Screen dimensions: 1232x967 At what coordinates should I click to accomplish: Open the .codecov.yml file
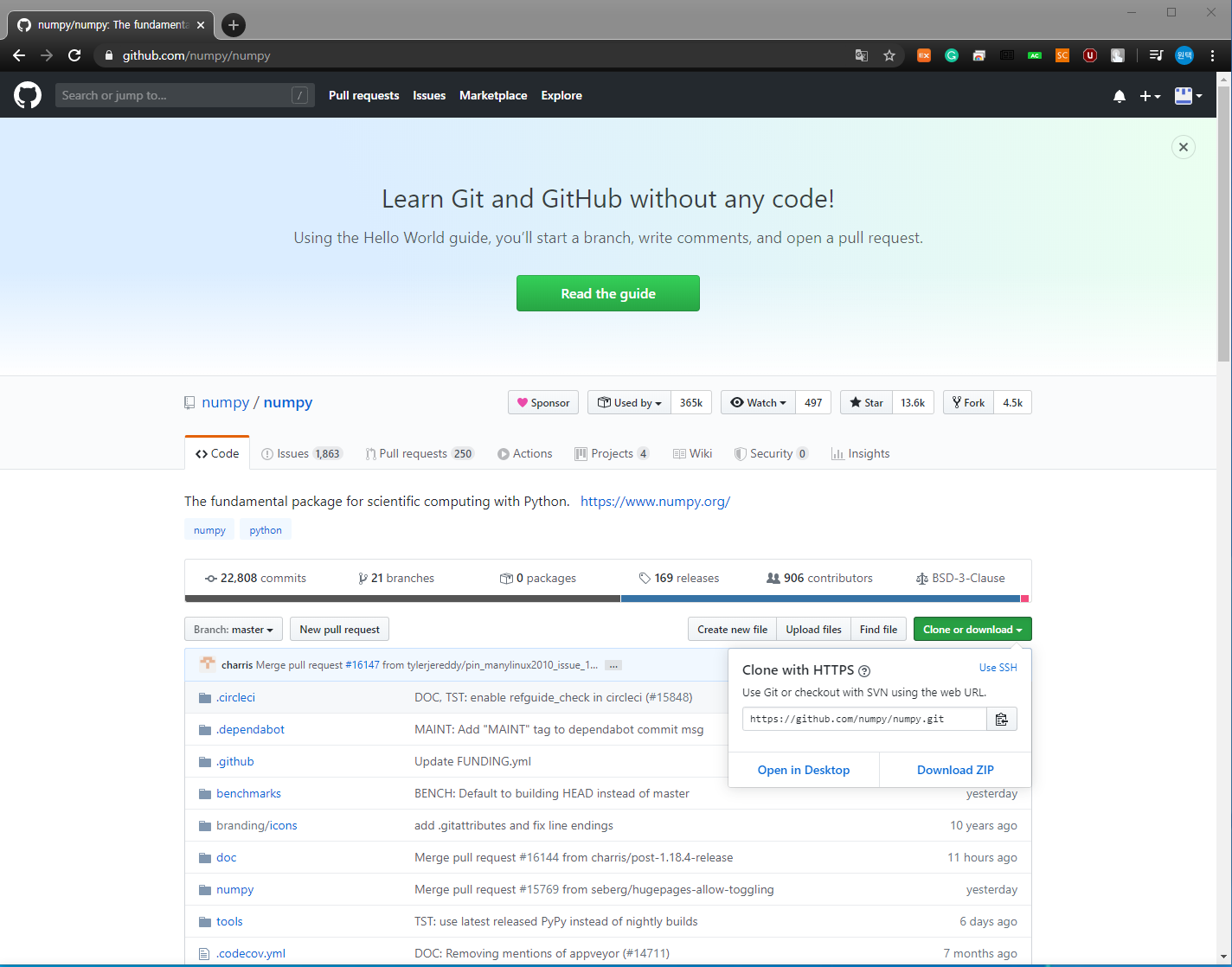[x=250, y=953]
